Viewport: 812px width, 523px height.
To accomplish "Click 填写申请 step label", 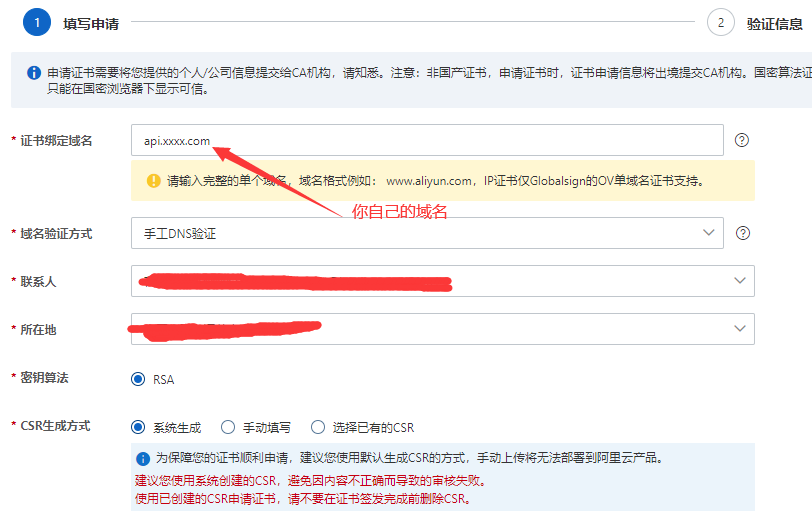I will click(x=91, y=24).
